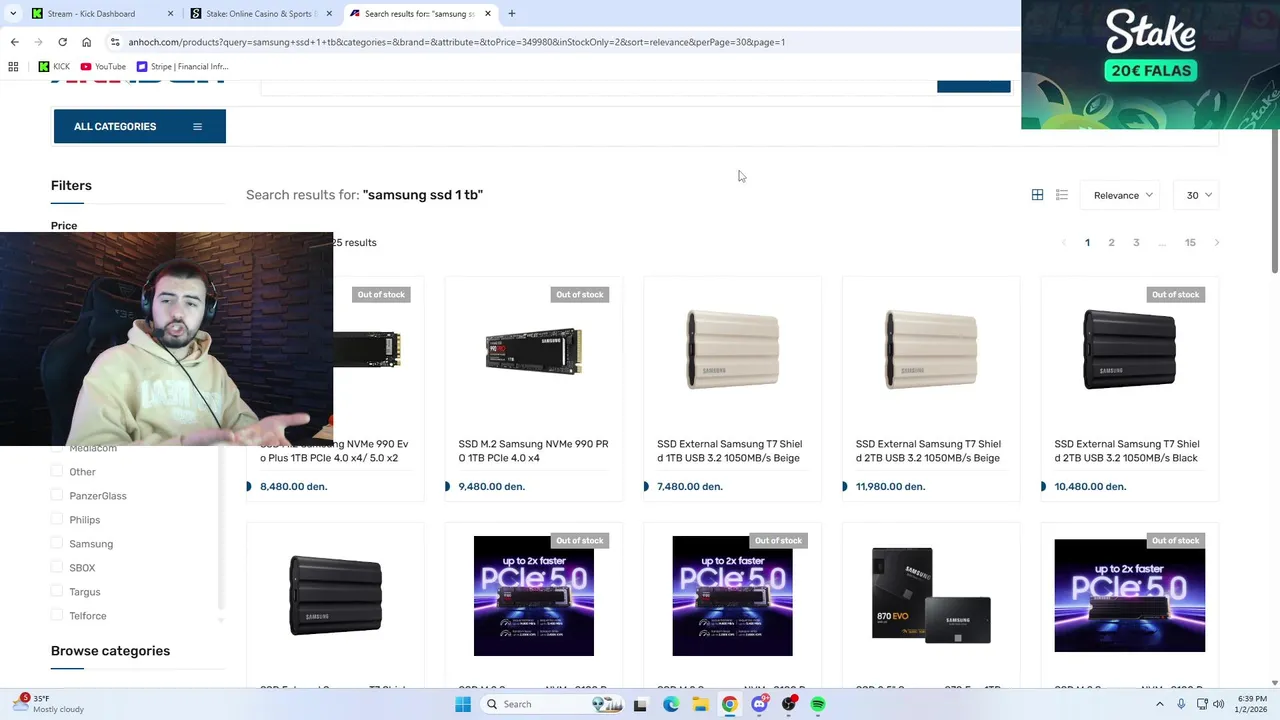This screenshot has width=1280, height=720.
Task: Click the black T7 Shield image in second row
Action: click(335, 596)
